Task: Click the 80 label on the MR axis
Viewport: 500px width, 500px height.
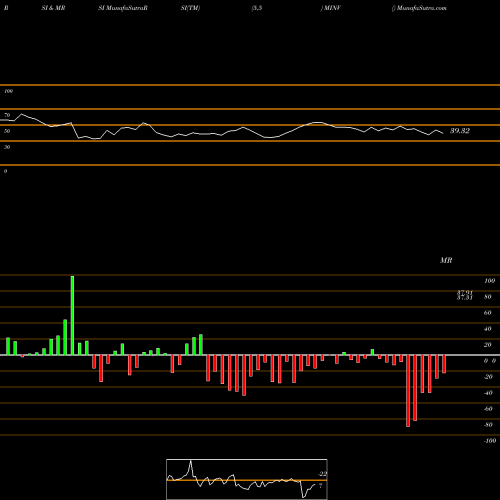Action: tap(487, 297)
